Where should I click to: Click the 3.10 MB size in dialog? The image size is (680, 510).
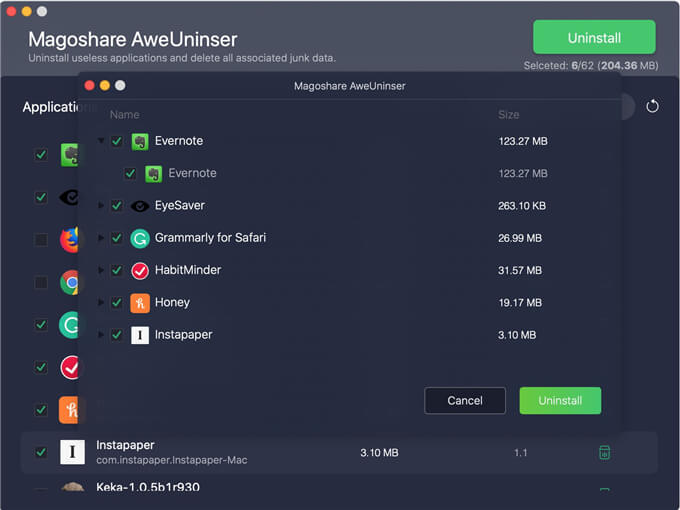[517, 335]
